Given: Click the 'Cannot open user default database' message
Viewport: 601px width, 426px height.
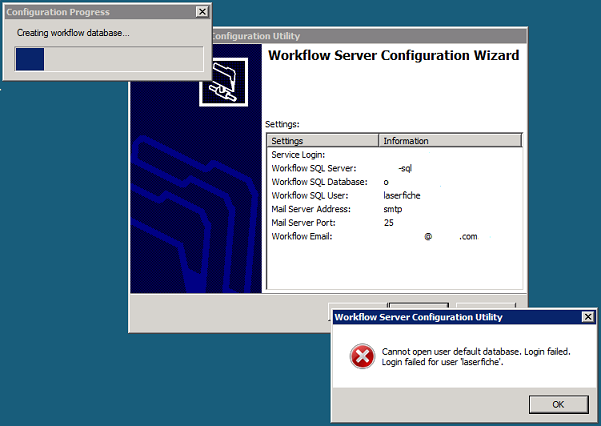Looking at the screenshot, I should pyautogui.click(x=476, y=357).
